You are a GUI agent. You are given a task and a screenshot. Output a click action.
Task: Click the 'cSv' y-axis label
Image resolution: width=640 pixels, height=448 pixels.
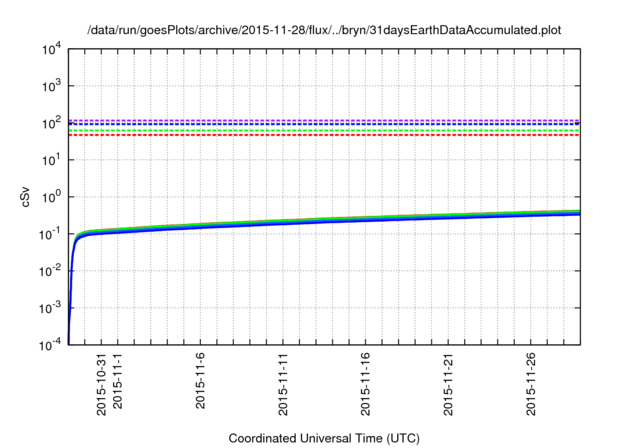click(x=26, y=197)
